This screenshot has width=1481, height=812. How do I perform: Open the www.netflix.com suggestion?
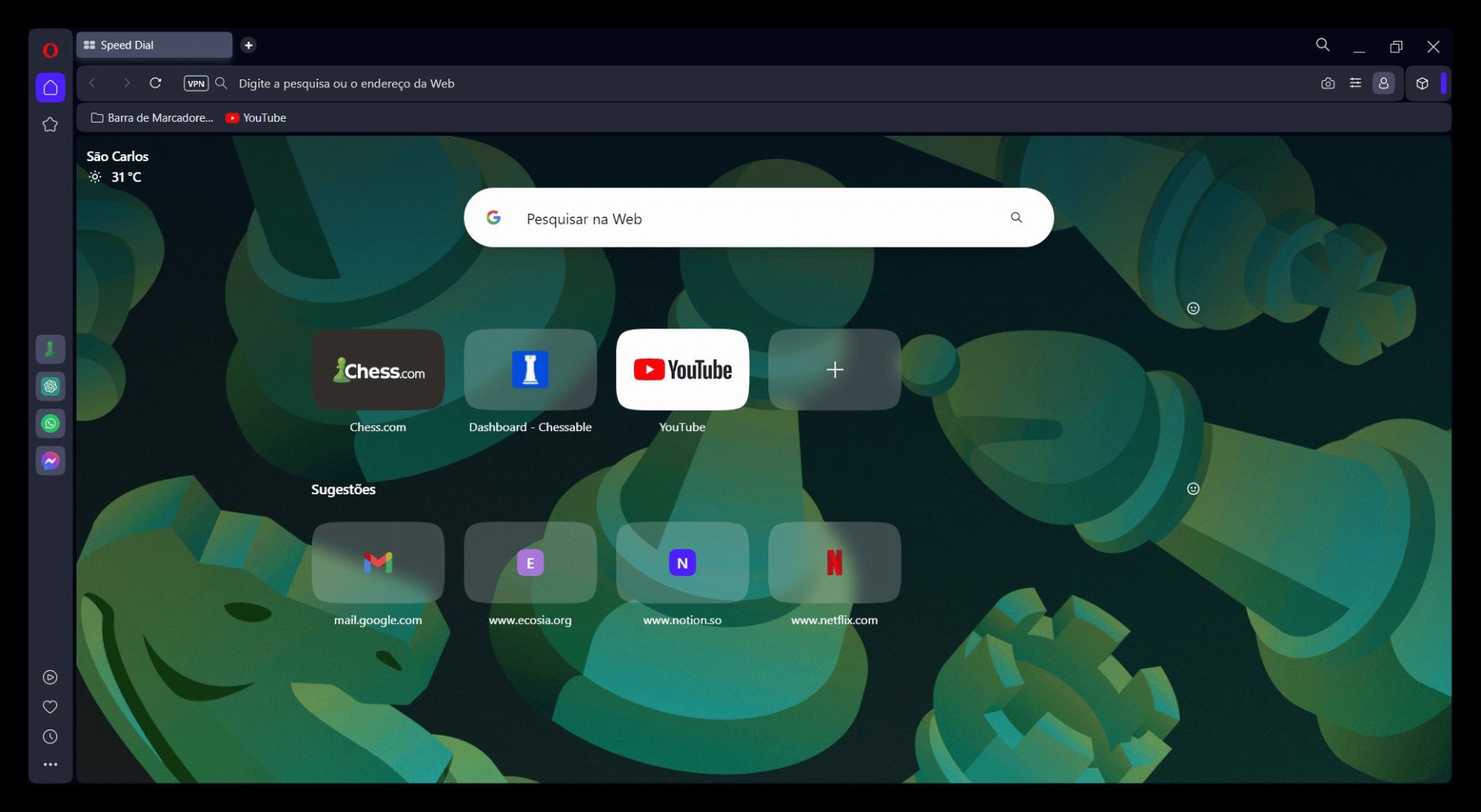(x=835, y=563)
